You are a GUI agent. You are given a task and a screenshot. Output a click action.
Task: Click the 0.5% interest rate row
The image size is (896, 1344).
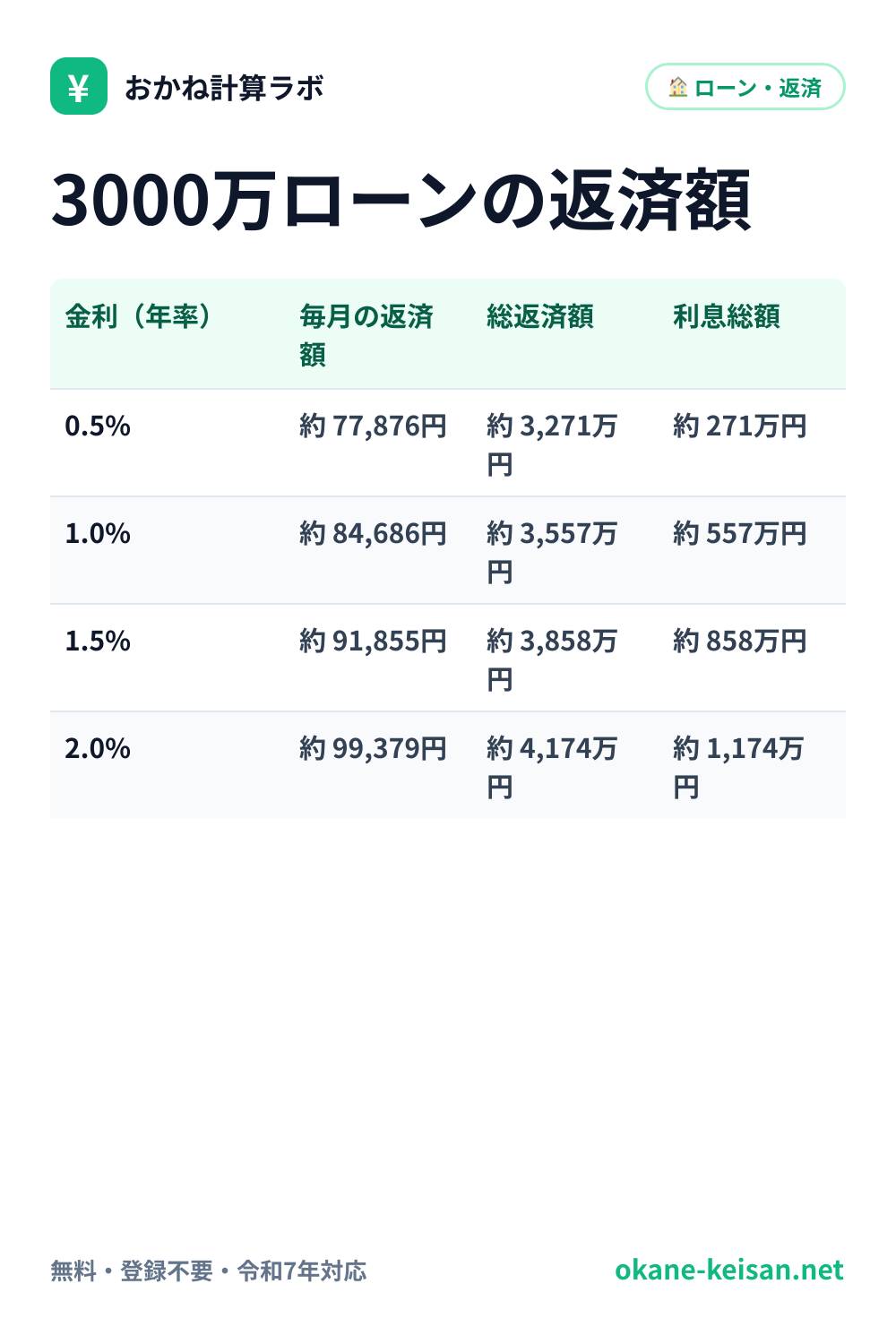448,444
